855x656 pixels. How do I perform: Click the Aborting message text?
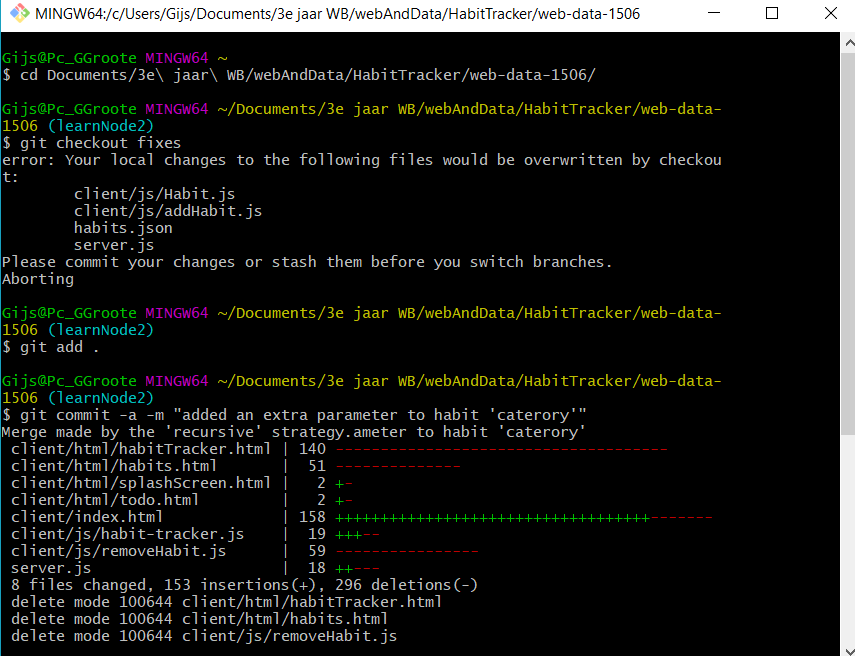[x=37, y=278]
